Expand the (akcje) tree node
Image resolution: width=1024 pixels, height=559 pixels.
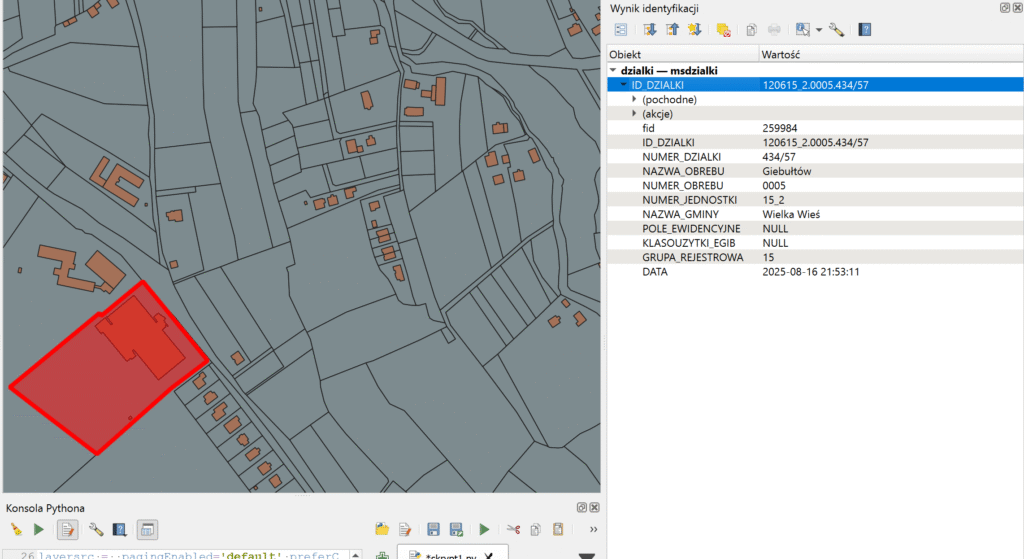click(634, 114)
